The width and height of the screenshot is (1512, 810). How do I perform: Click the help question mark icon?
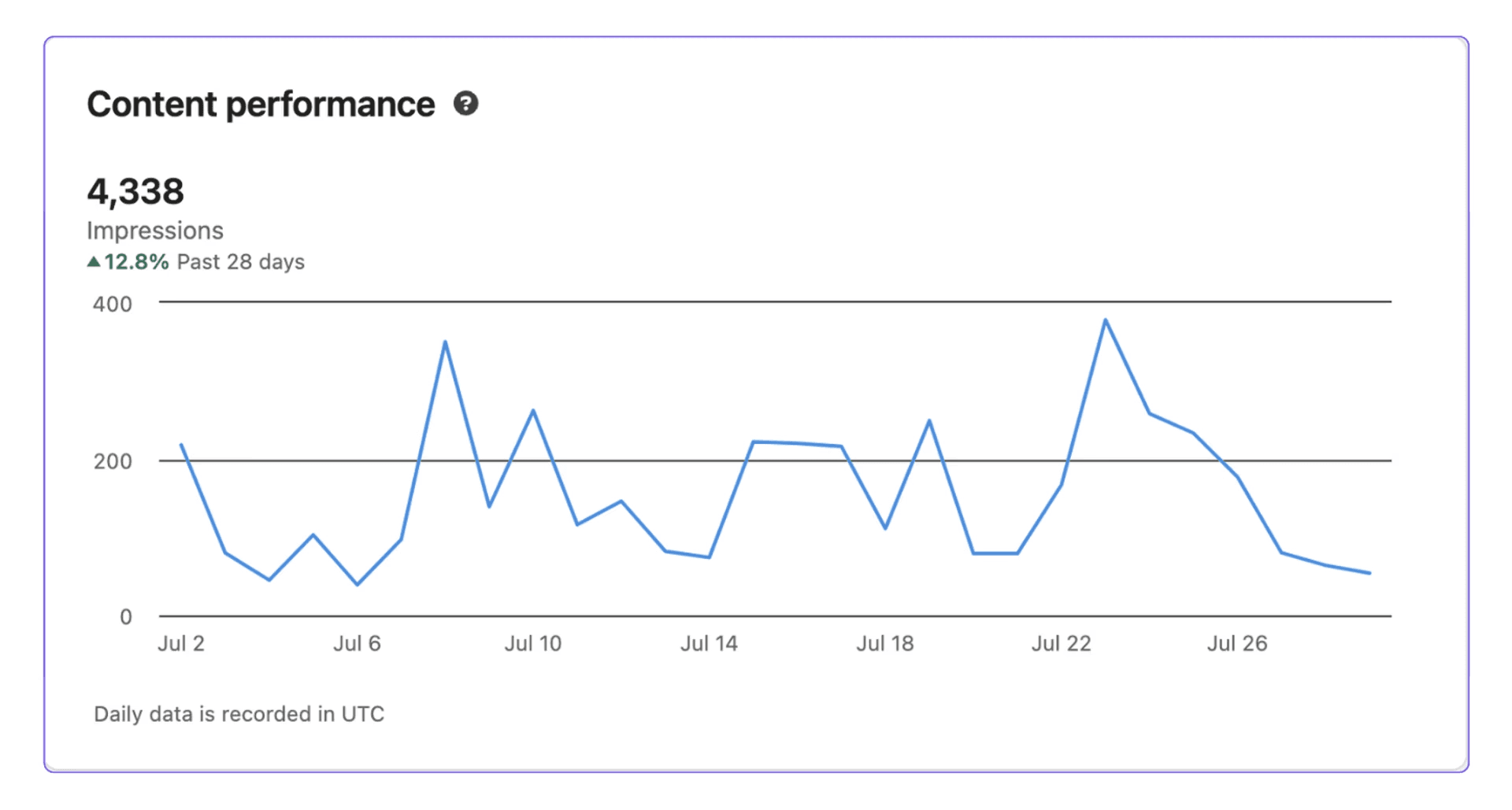[466, 103]
